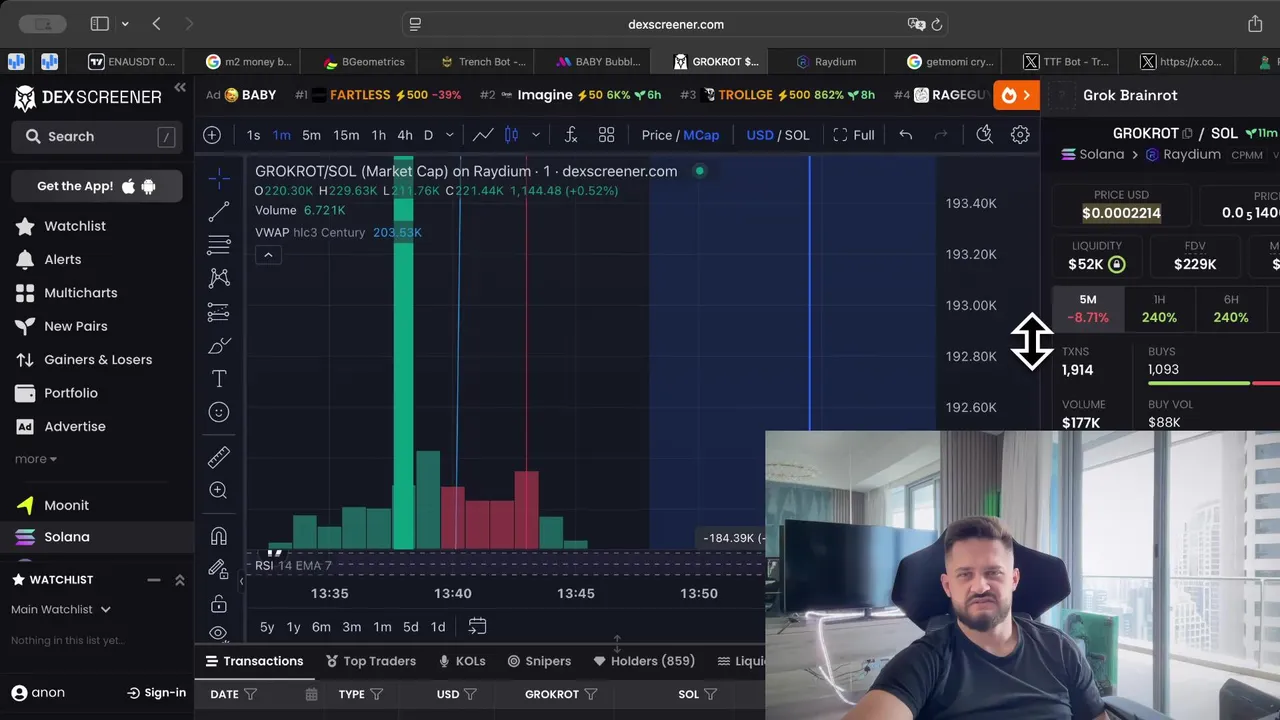This screenshot has width=1280, height=720.
Task: Open the Watchlist page
Action: click(x=75, y=226)
